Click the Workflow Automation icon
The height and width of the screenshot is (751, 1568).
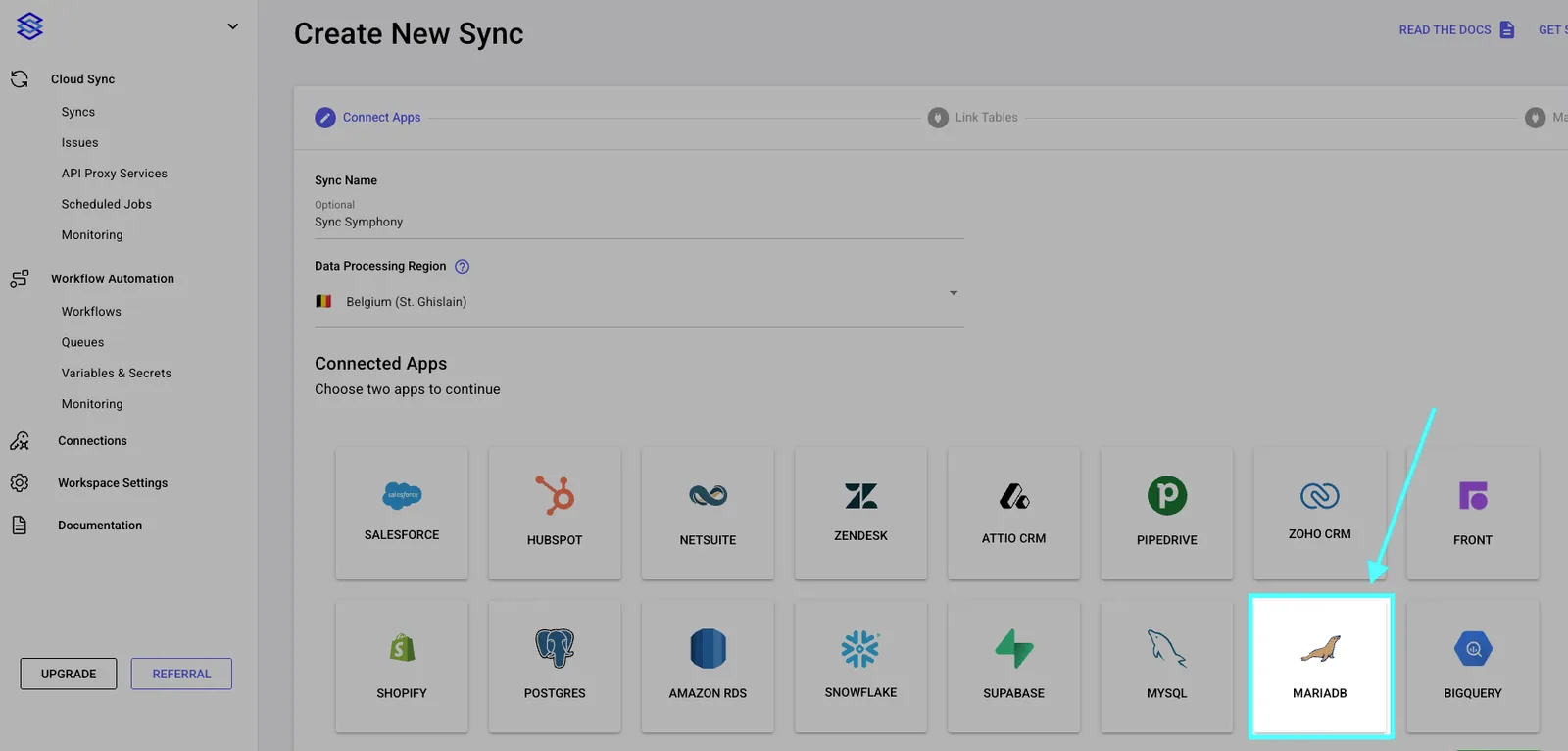click(20, 279)
